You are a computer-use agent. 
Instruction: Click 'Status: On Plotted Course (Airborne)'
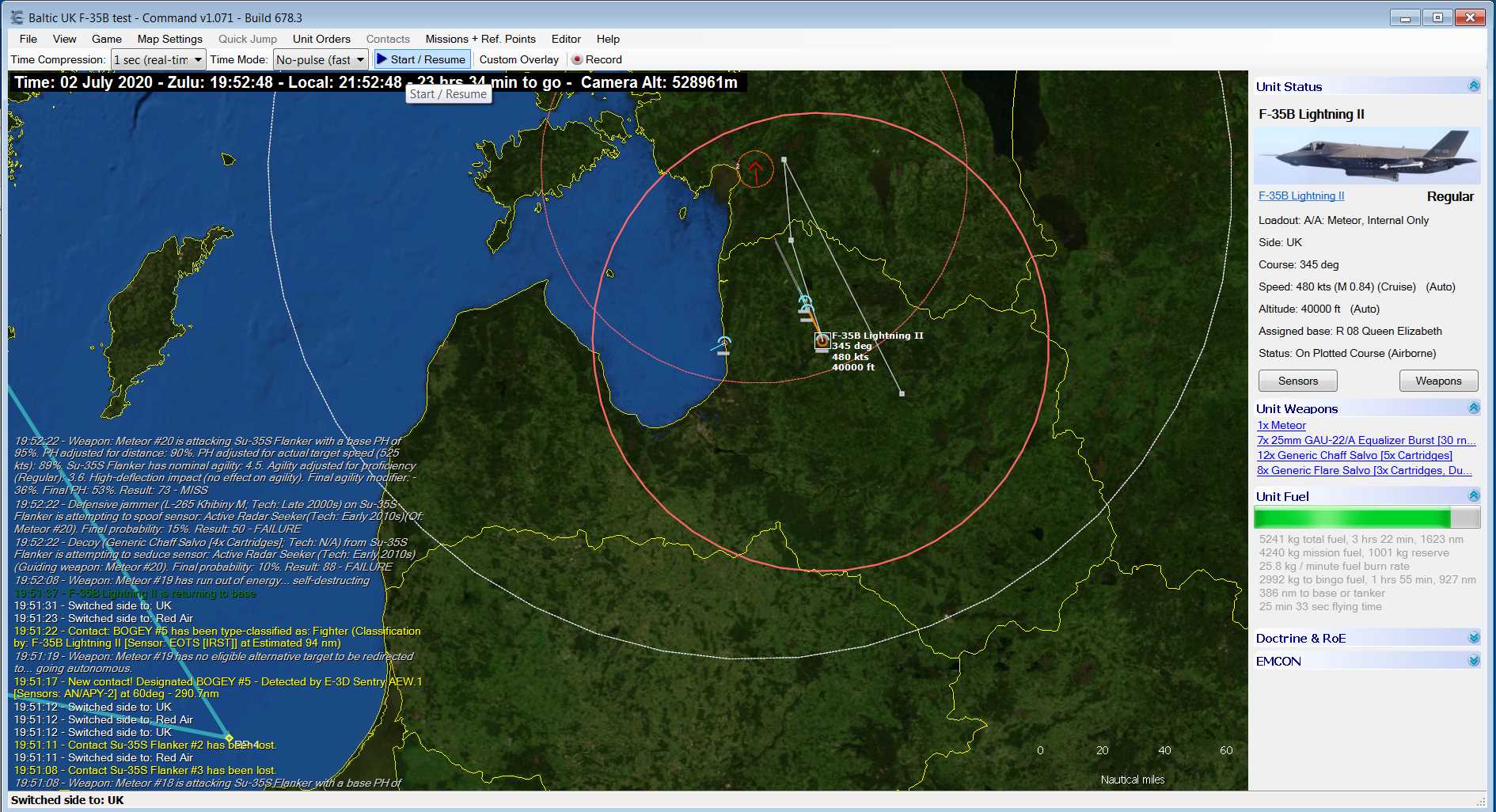[x=1347, y=353]
